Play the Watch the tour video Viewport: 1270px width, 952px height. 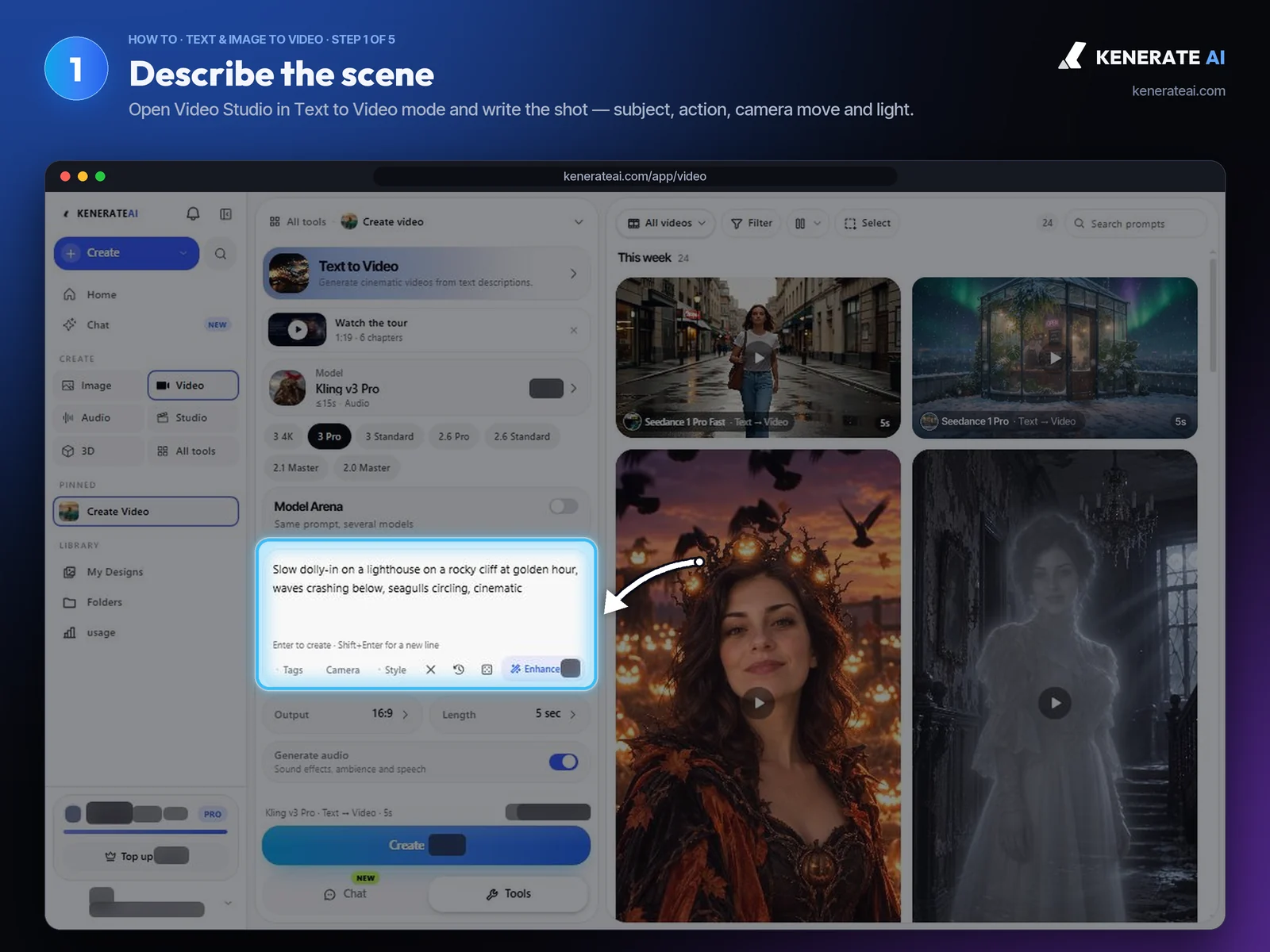(298, 330)
